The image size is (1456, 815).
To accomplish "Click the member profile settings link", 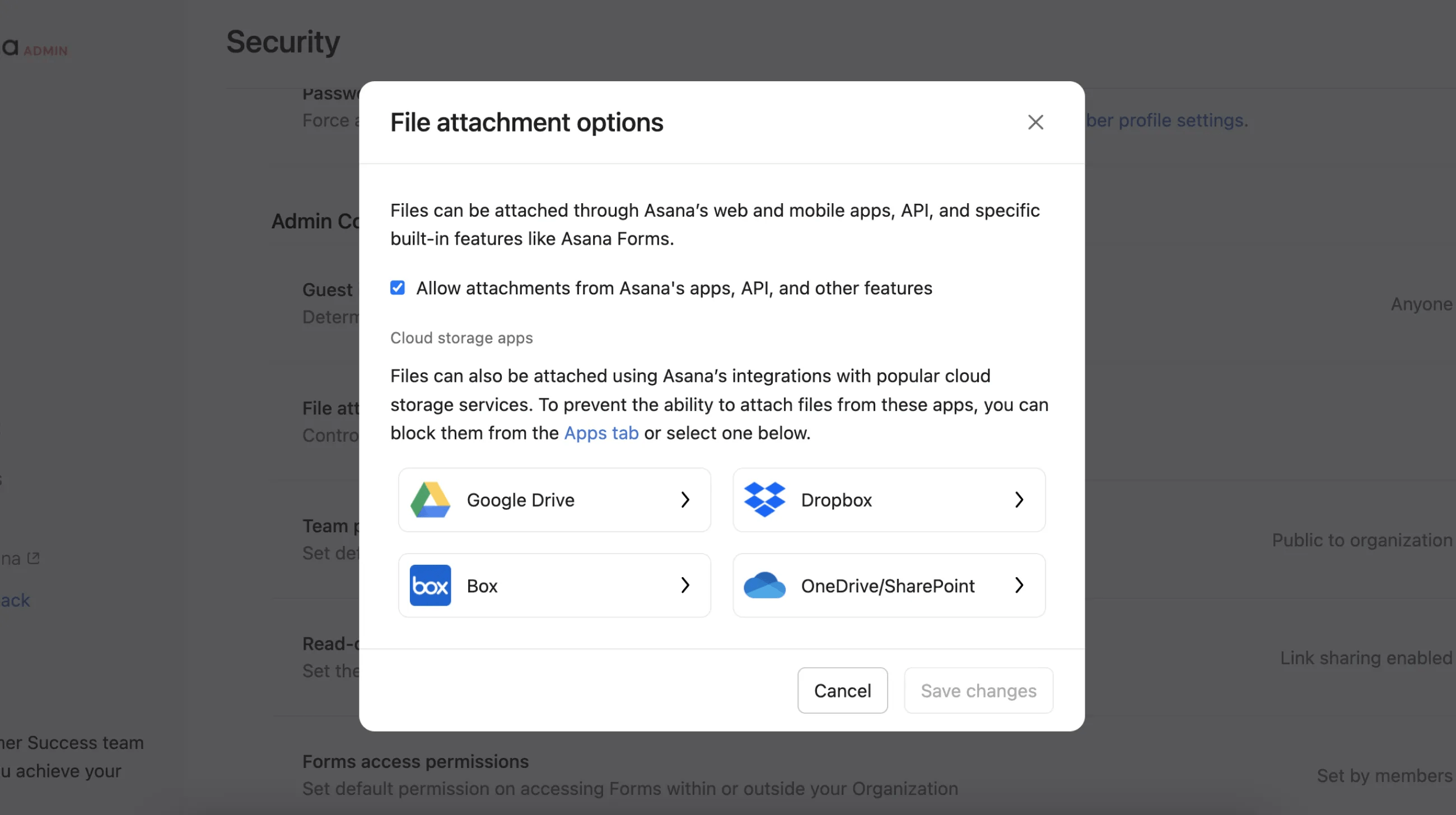I will click(1166, 120).
